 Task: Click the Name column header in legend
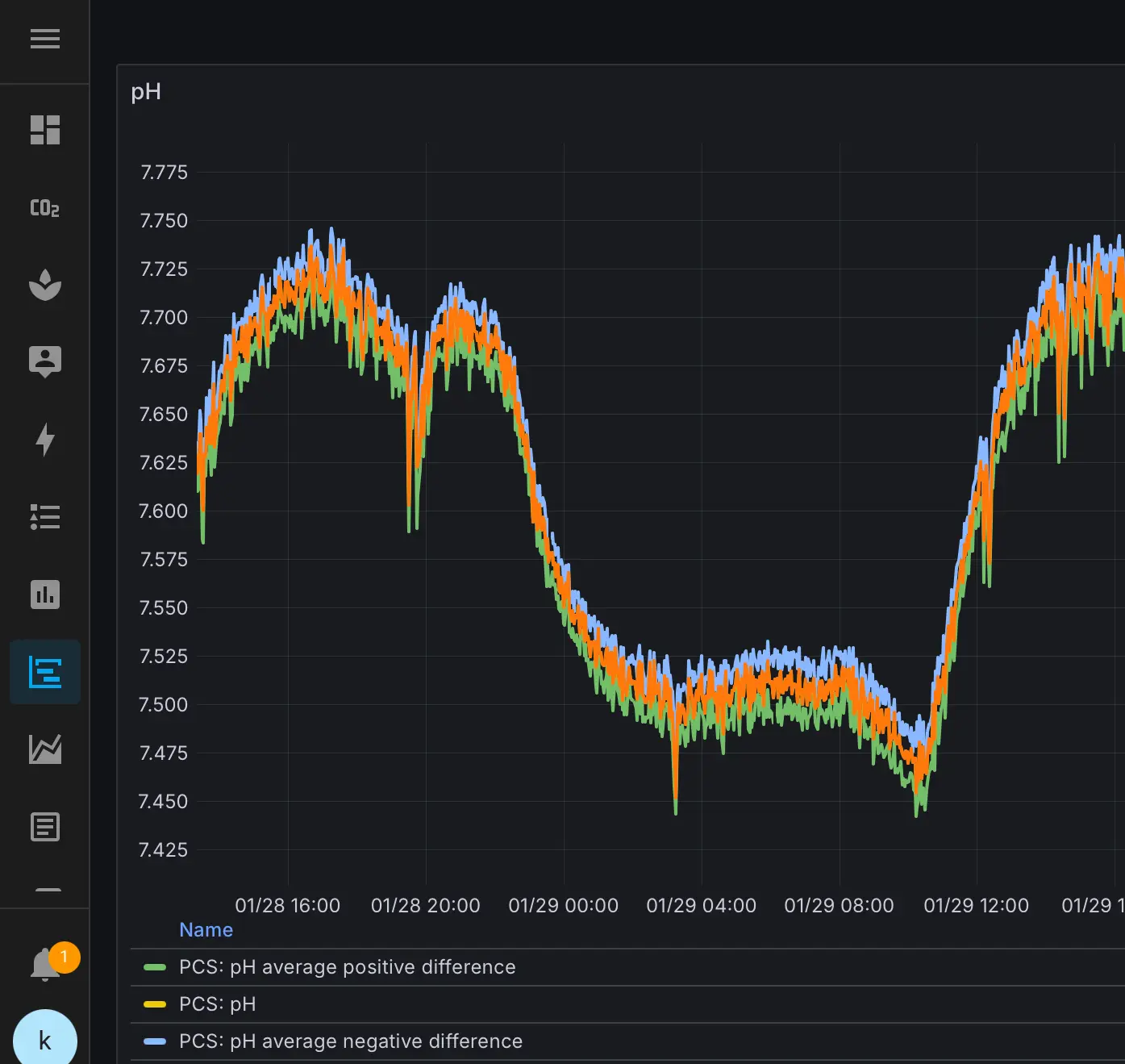tap(206, 930)
